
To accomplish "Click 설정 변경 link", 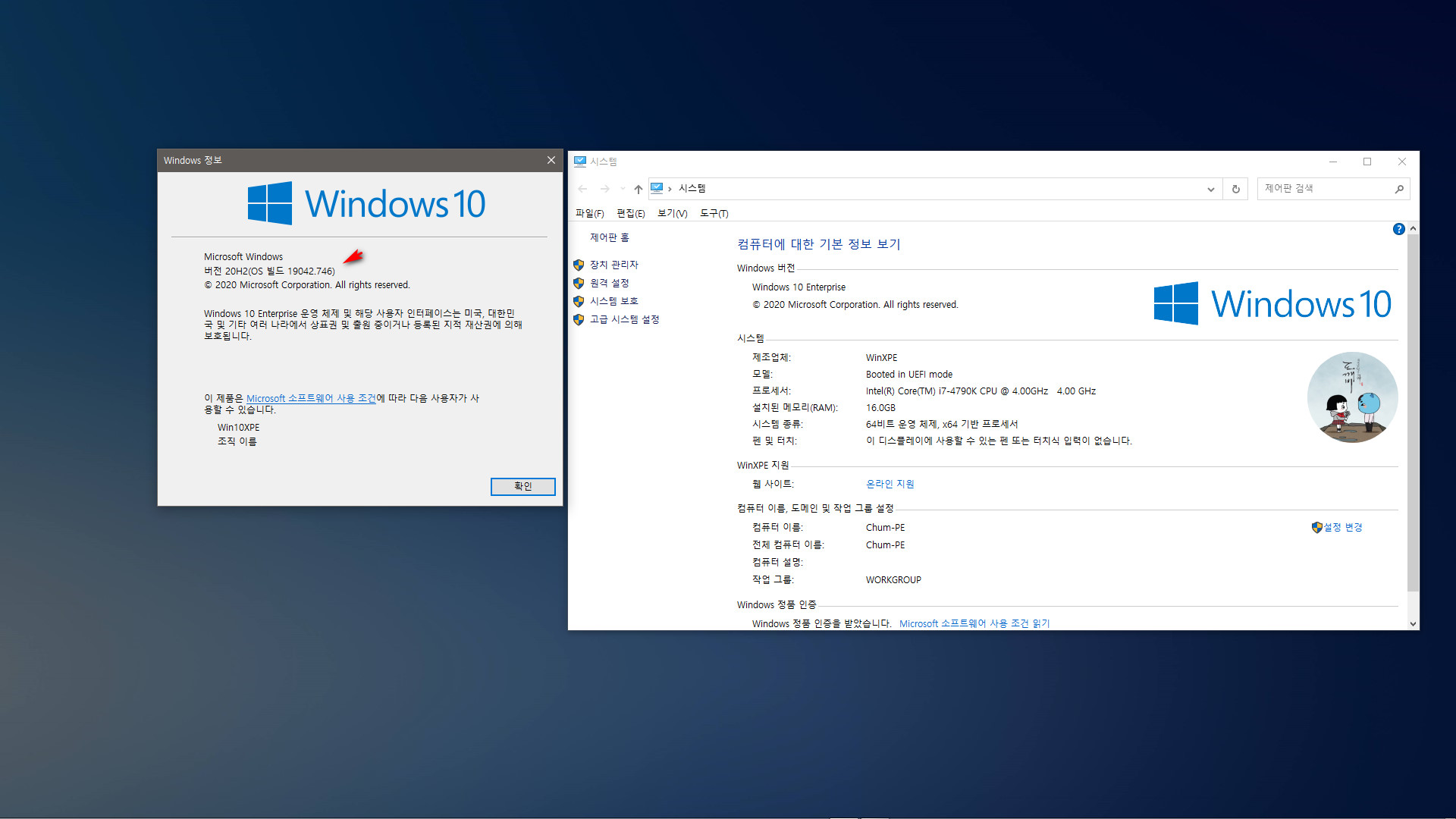I will pos(1343,527).
